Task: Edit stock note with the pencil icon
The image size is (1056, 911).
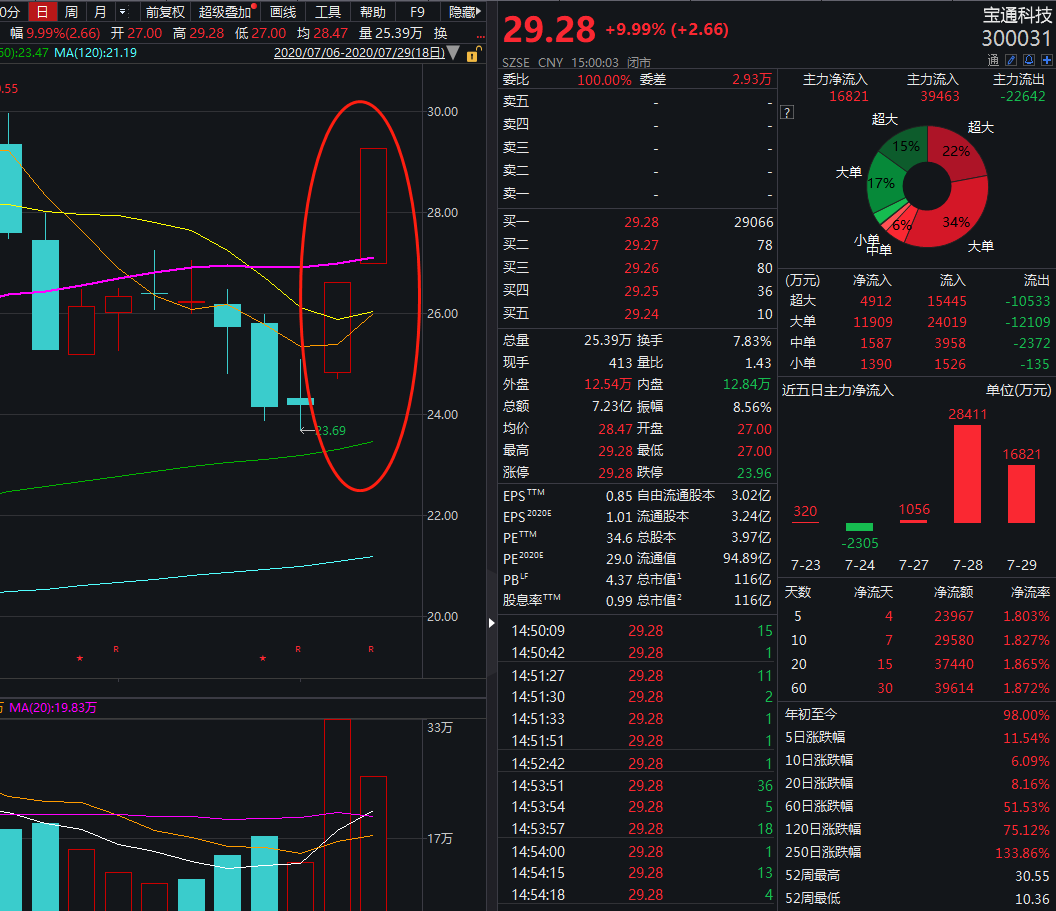Action: (1010, 60)
